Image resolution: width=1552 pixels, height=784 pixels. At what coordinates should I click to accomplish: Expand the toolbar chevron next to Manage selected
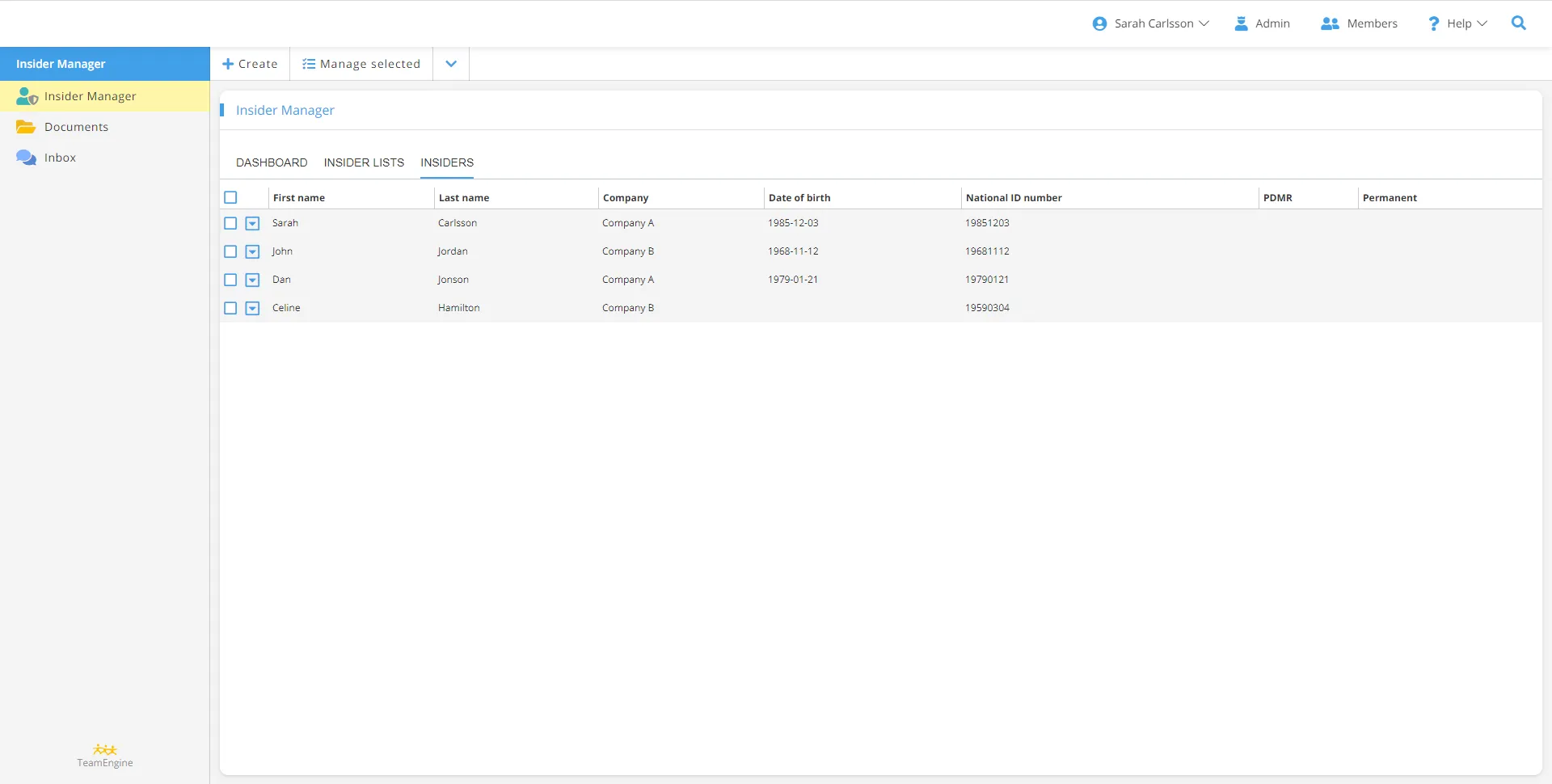point(451,64)
